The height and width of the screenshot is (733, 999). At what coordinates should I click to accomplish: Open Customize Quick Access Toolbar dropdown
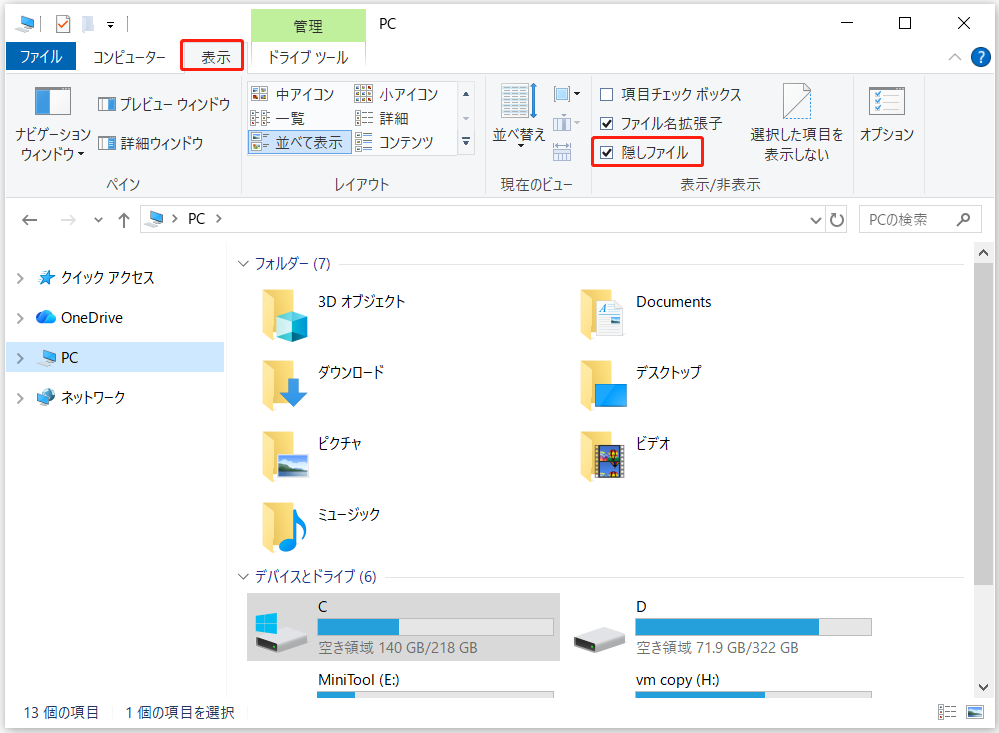[x=110, y=25]
